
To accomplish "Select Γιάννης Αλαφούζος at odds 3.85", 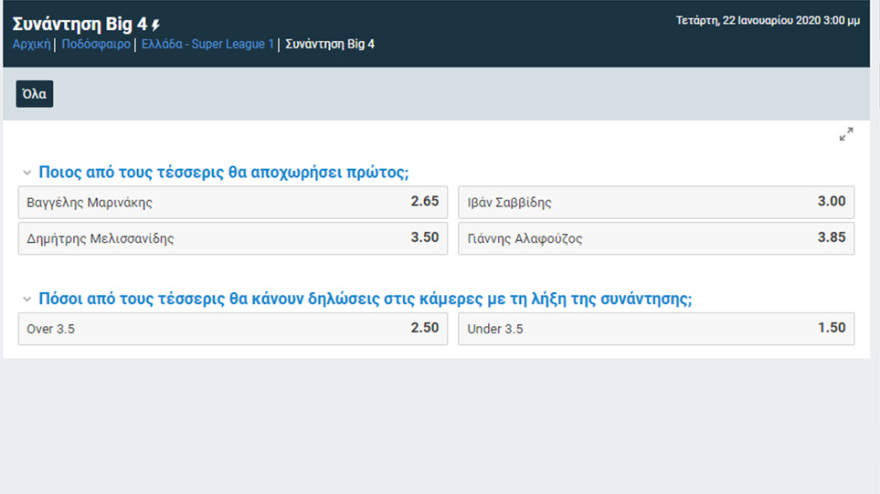I will pos(656,238).
